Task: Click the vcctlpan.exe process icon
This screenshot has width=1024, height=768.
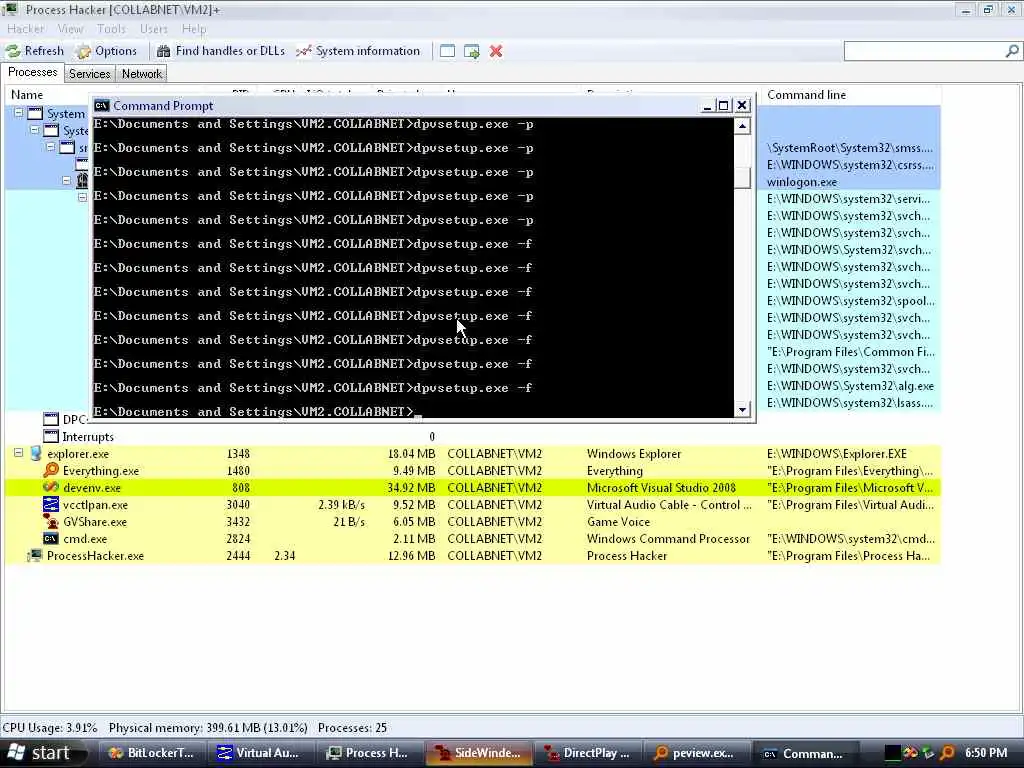Action: coord(51,504)
